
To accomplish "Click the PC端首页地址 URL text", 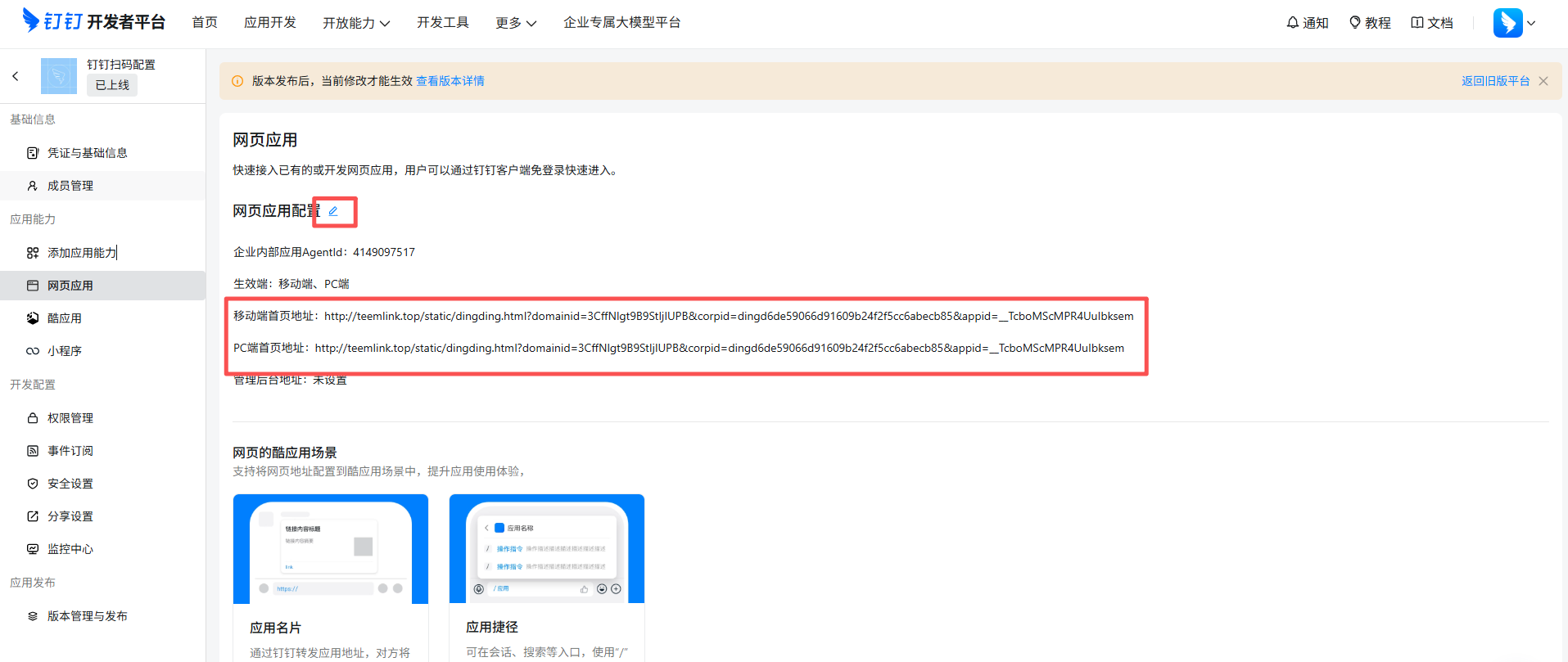I will (x=720, y=348).
